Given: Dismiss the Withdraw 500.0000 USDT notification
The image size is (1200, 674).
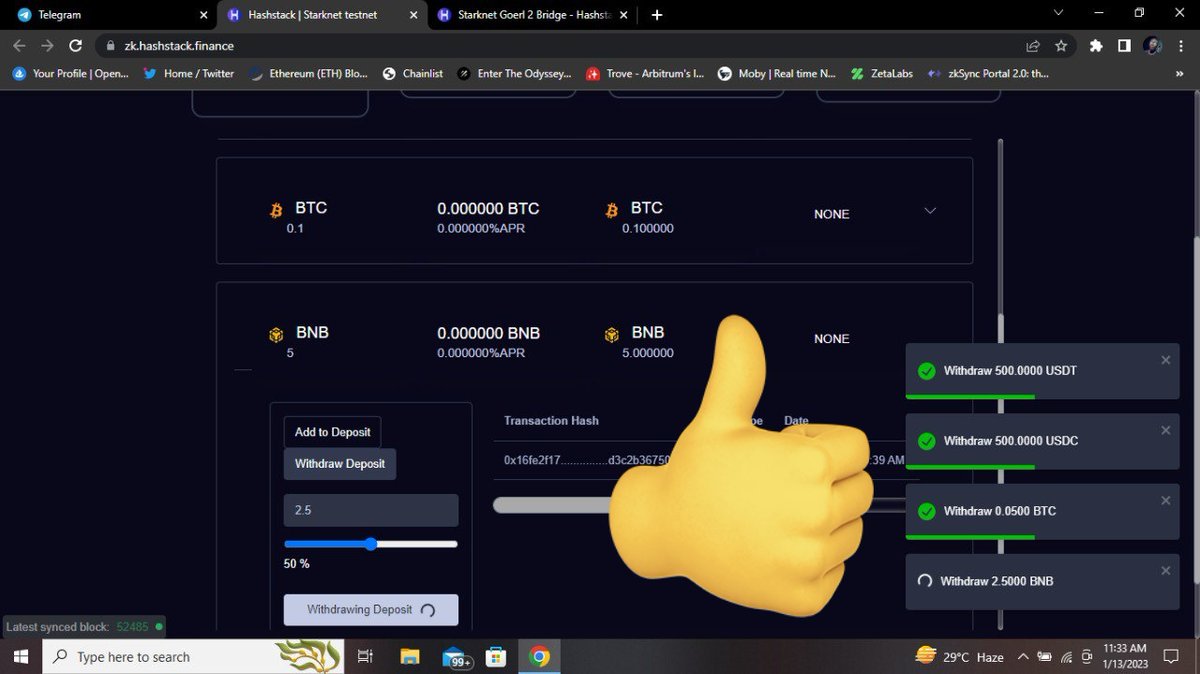Looking at the screenshot, I should (1165, 360).
